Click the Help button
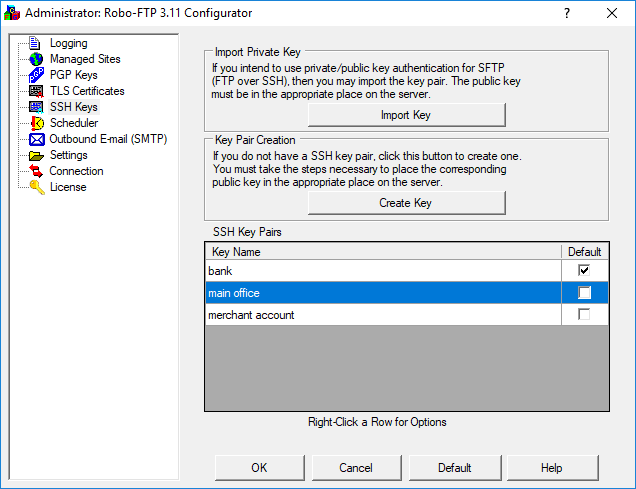 [552, 468]
